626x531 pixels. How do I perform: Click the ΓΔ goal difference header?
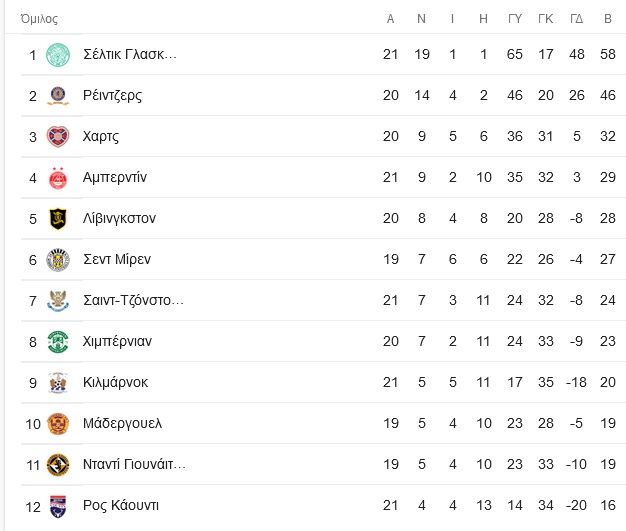(x=576, y=19)
